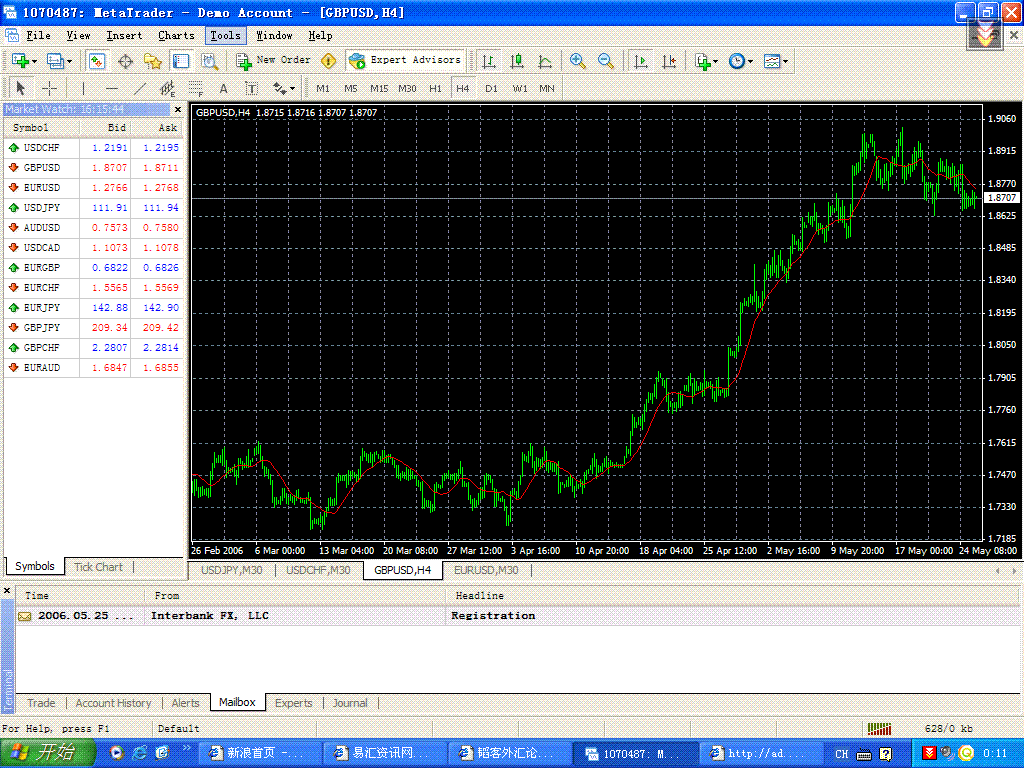
Task: Toggle the Data Window crosshair icon
Action: [x=125, y=61]
